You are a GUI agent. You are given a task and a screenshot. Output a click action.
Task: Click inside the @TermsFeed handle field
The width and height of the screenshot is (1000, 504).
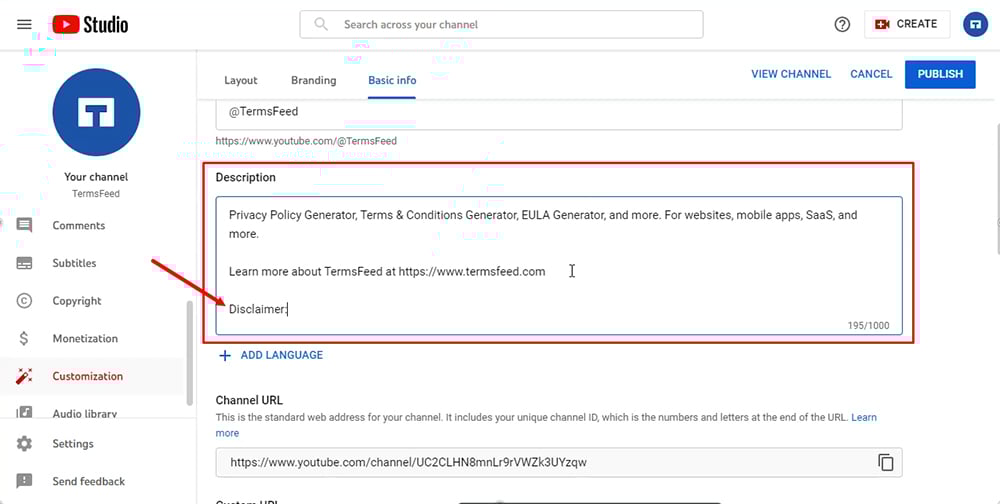(559, 114)
